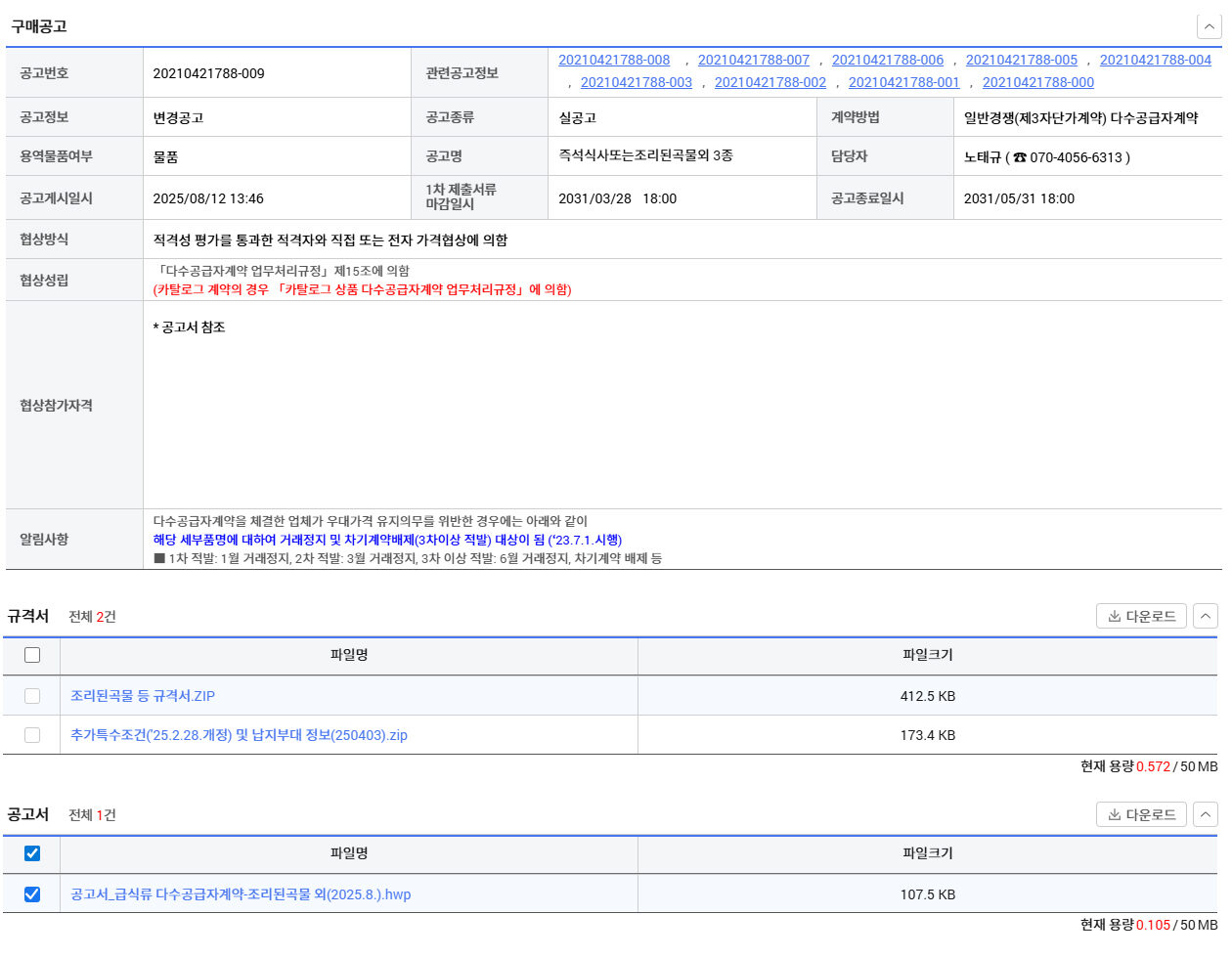
Task: Go to related notice 20210421788-004
Action: pos(1156,60)
